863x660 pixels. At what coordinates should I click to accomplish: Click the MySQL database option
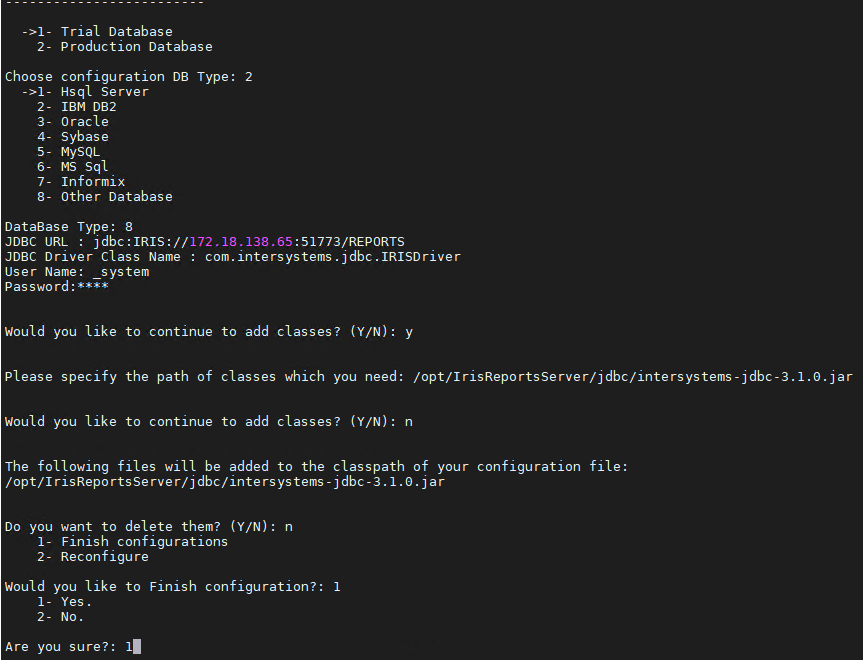coord(80,152)
